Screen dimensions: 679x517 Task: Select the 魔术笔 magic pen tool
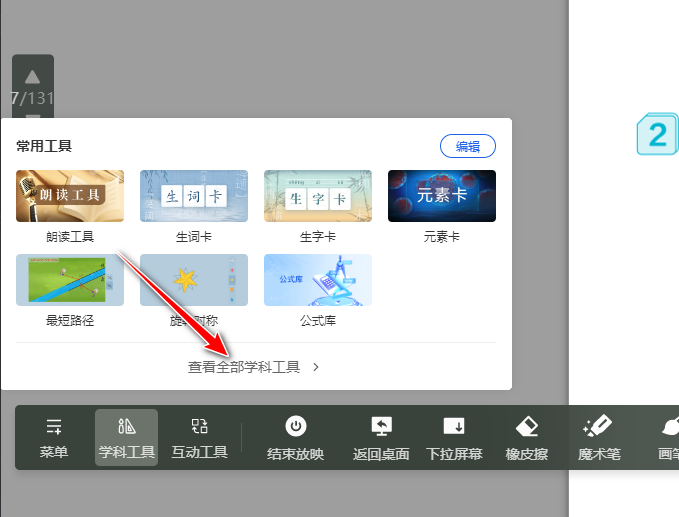(x=599, y=437)
